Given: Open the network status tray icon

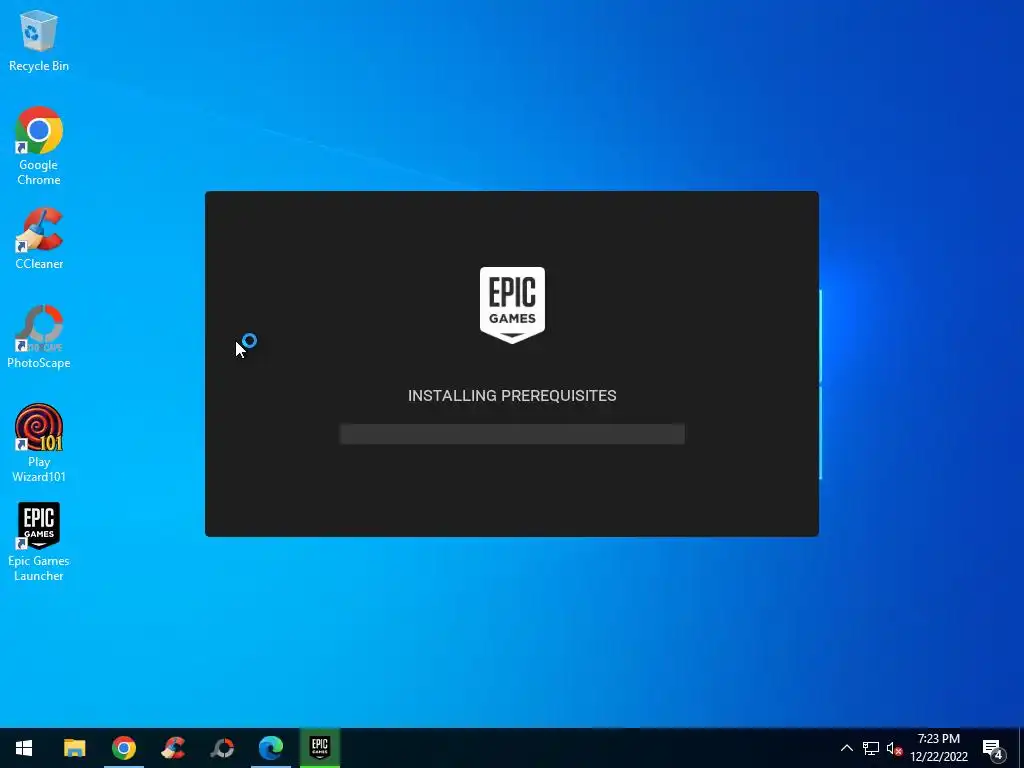Looking at the screenshot, I should [x=871, y=748].
